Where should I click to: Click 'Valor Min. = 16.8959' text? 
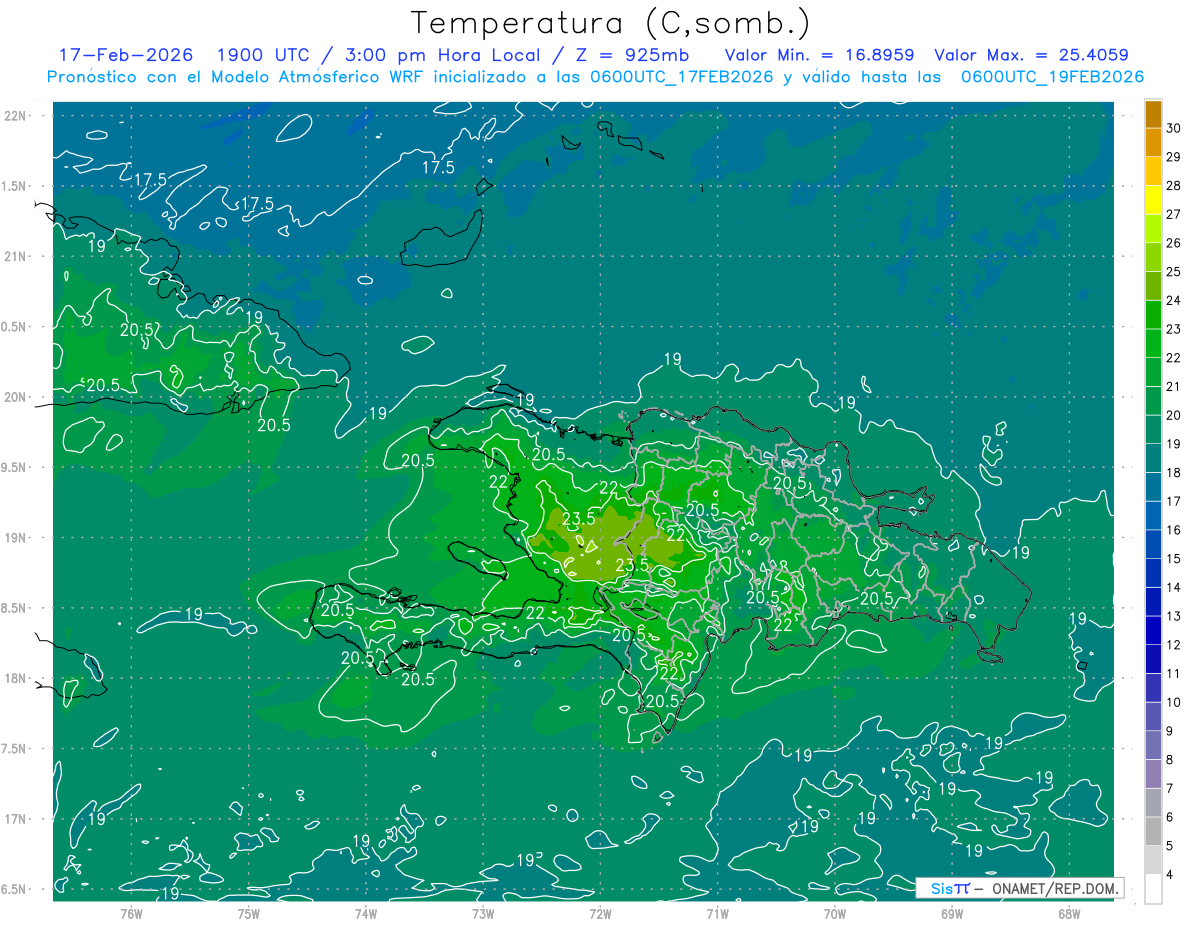(x=820, y=55)
